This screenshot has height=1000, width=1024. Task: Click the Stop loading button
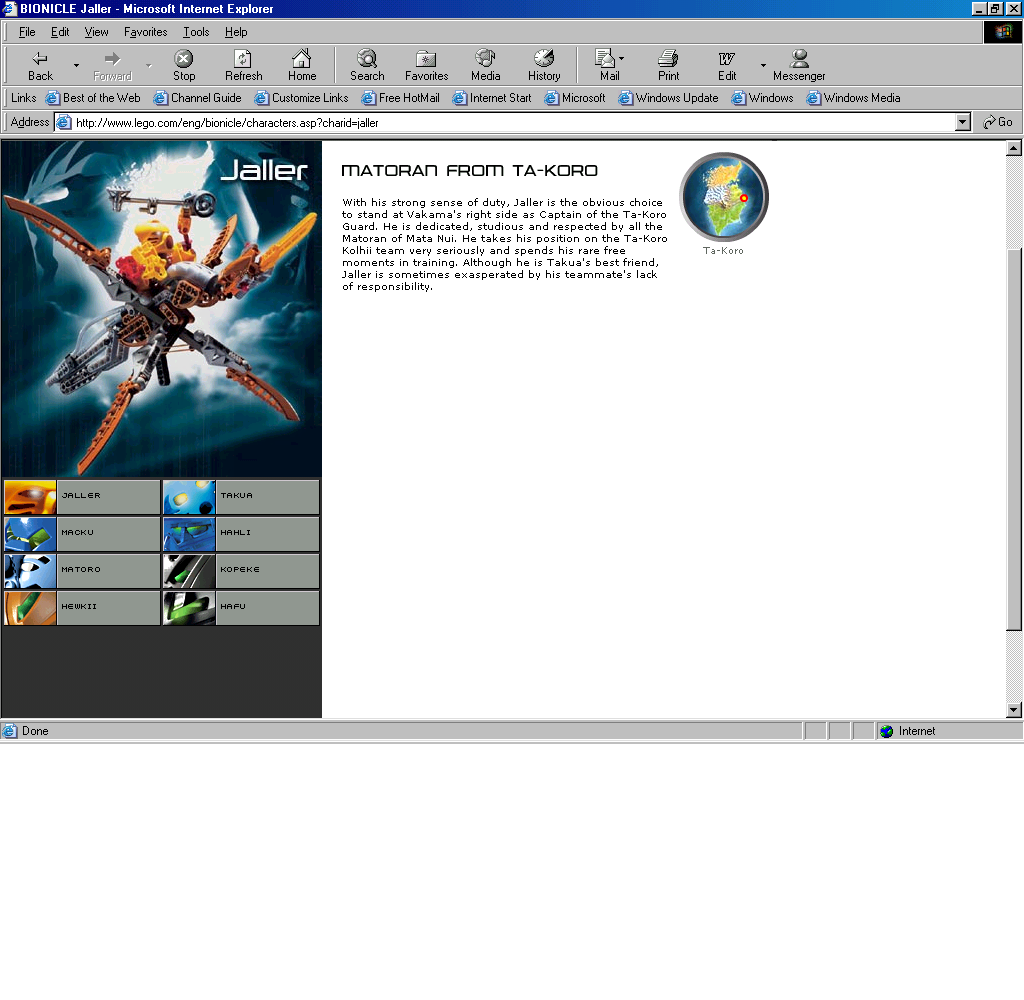(184, 65)
